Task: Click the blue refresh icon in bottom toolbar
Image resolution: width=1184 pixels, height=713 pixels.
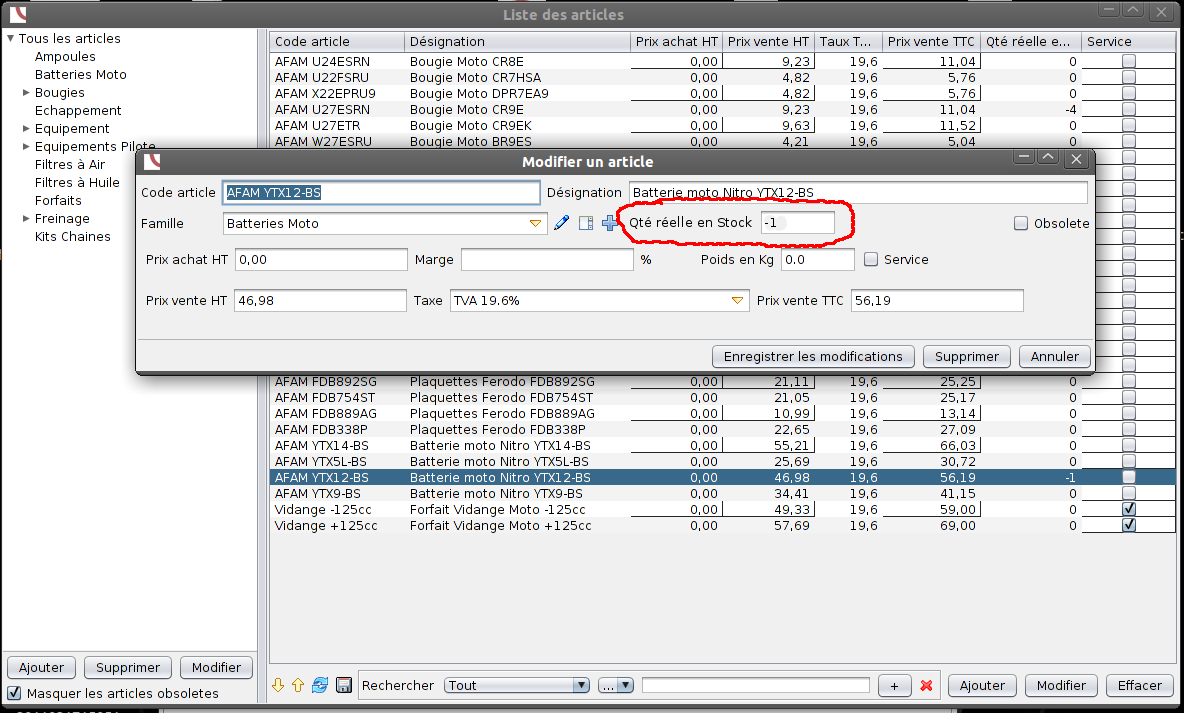Action: (320, 685)
